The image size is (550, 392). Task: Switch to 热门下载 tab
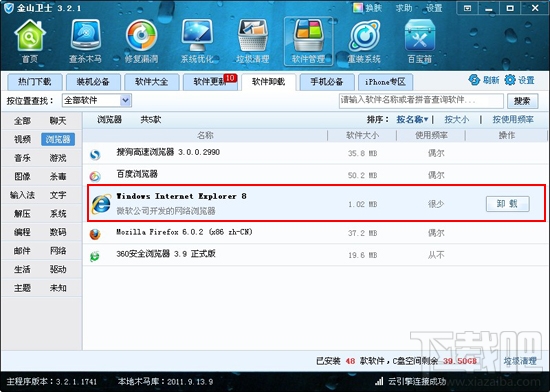click(x=35, y=82)
